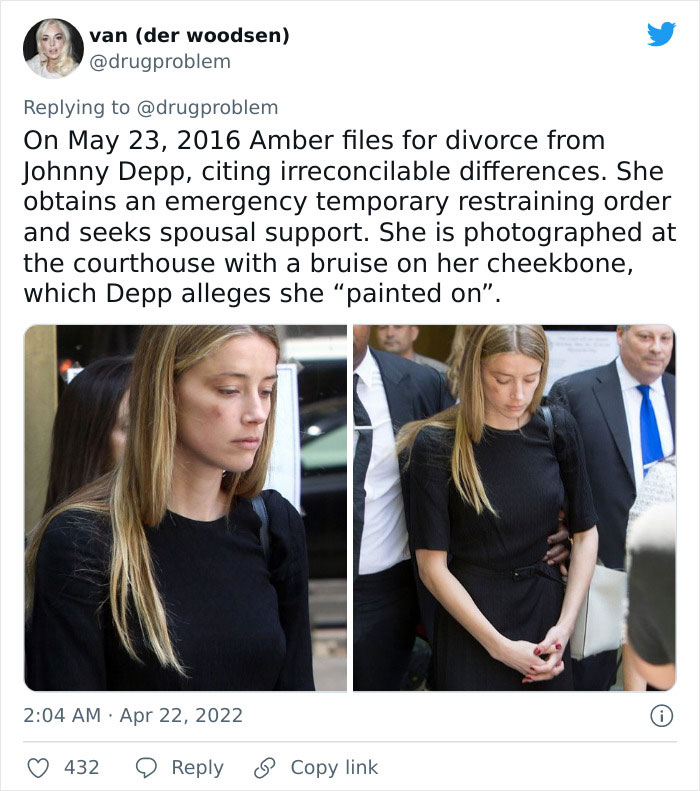Click the gray Replying to text

[x=77, y=107]
